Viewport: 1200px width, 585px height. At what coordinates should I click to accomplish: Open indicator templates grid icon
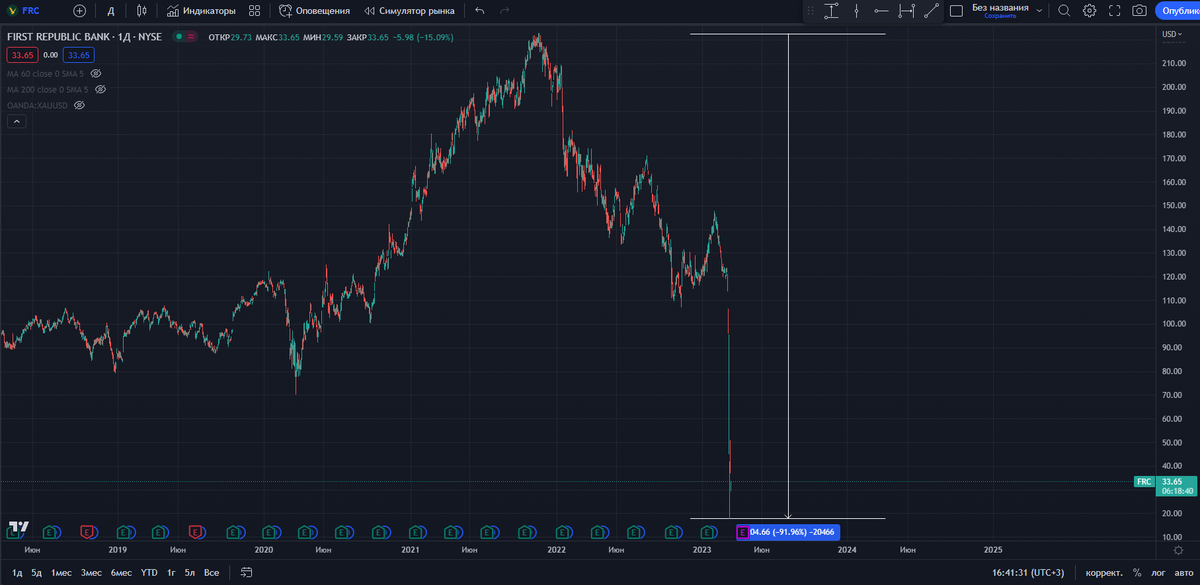tap(255, 11)
